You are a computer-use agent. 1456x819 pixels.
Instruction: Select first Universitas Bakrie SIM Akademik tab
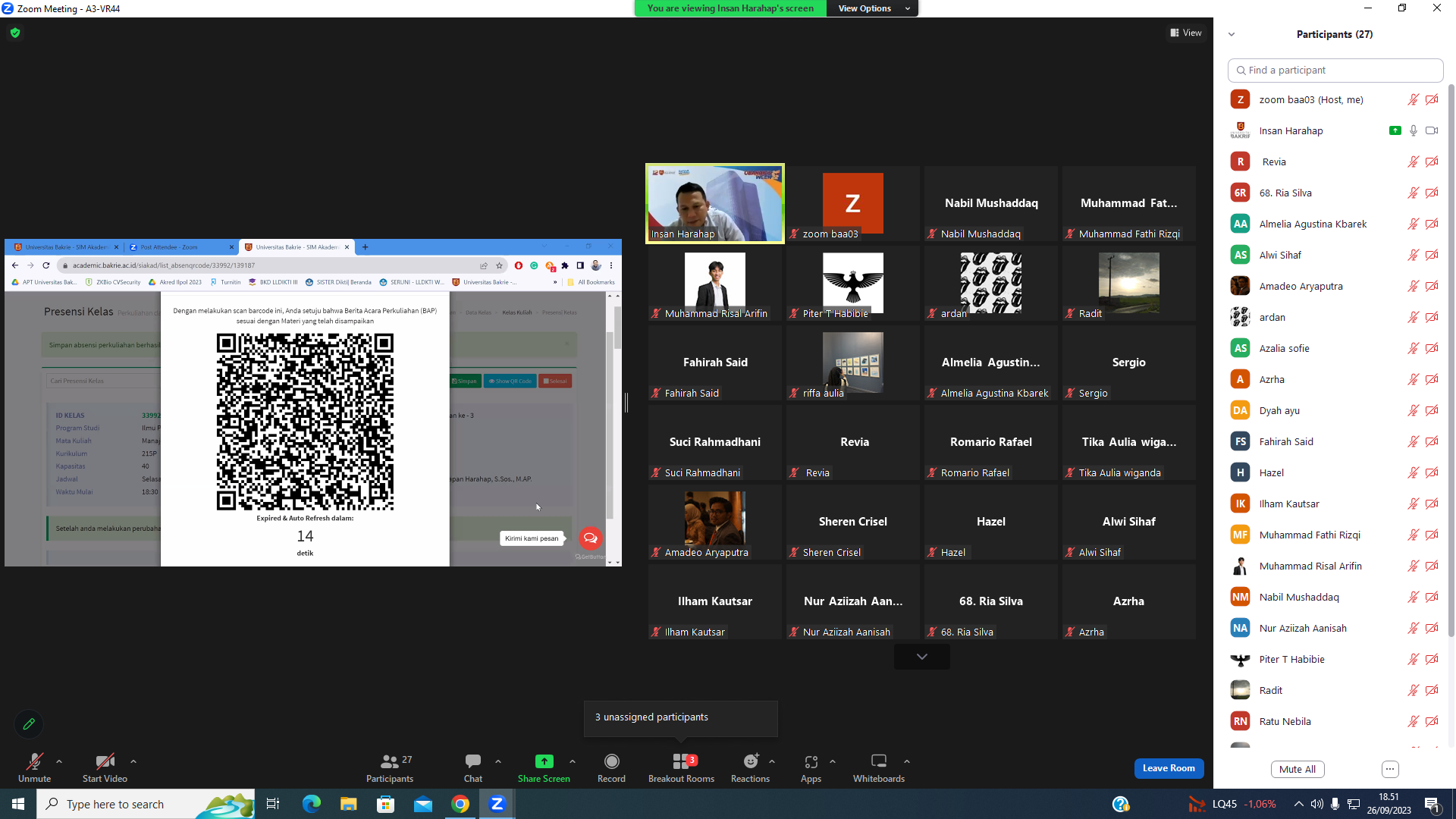click(66, 247)
